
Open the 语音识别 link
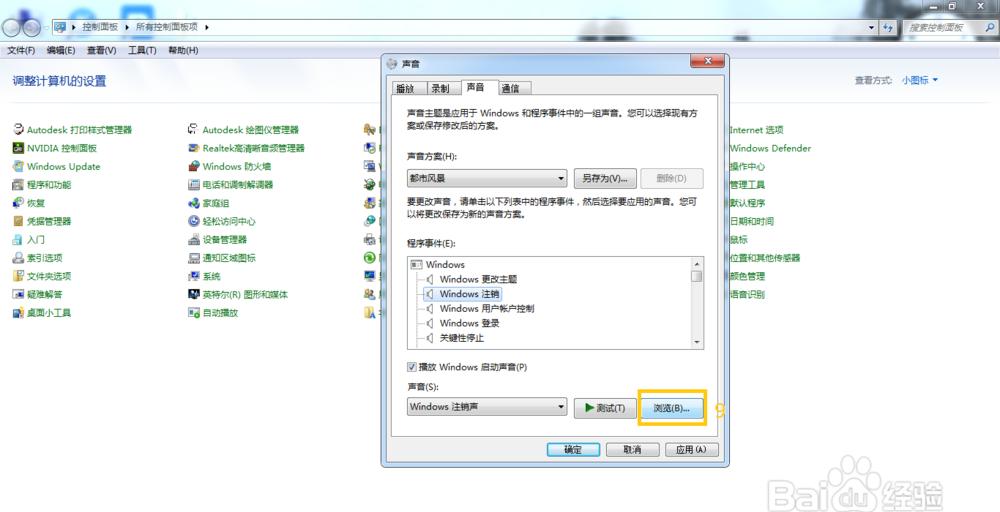pos(747,295)
